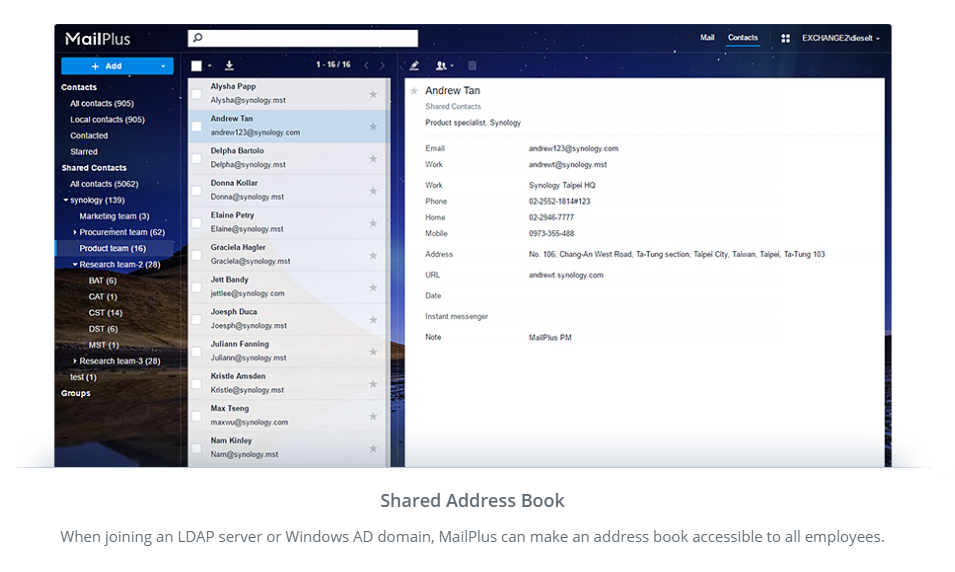Go to previous page arrow
The width and height of the screenshot is (955, 572).
pyautogui.click(x=366, y=65)
